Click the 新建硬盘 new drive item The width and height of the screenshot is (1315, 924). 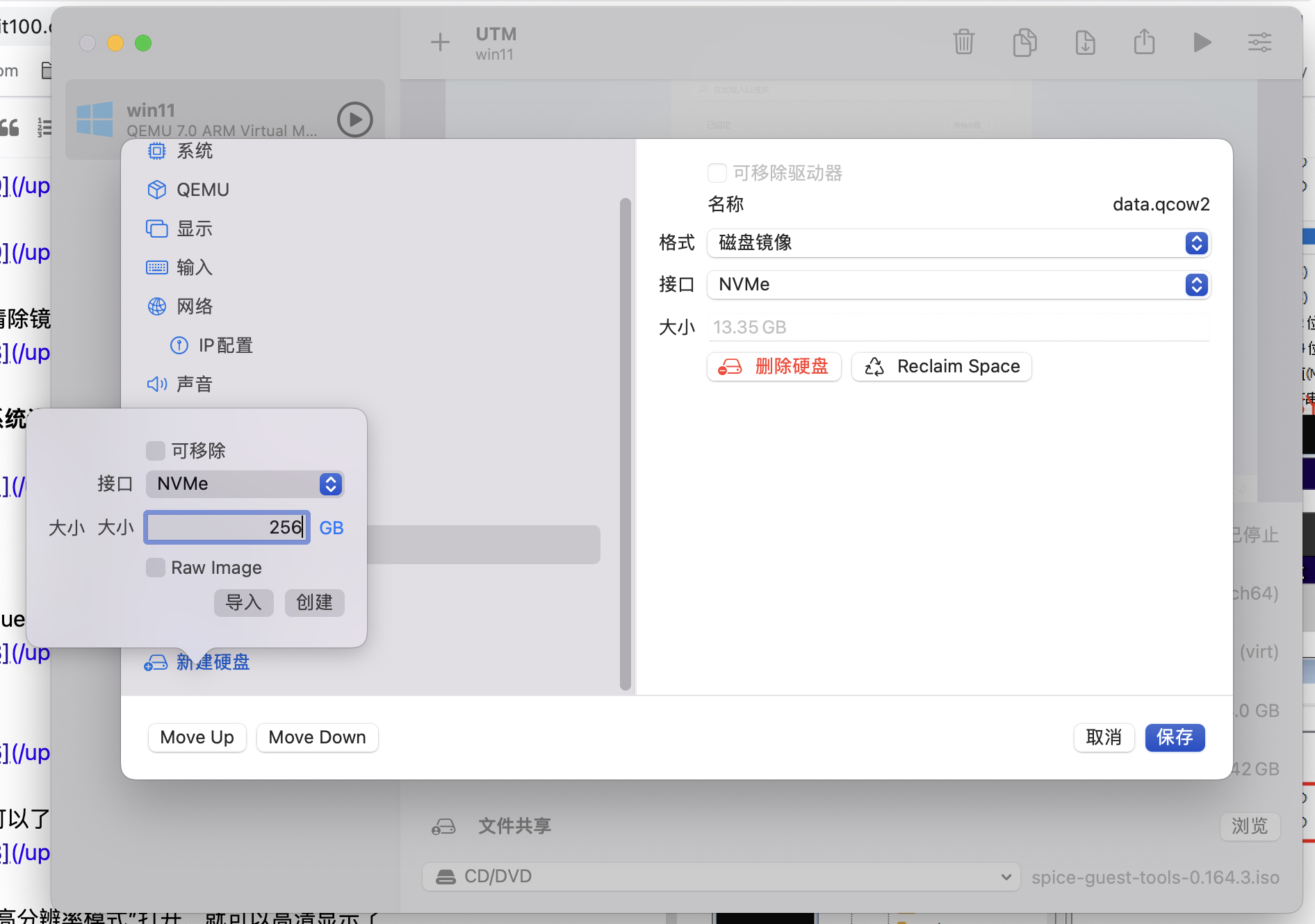pos(197,662)
